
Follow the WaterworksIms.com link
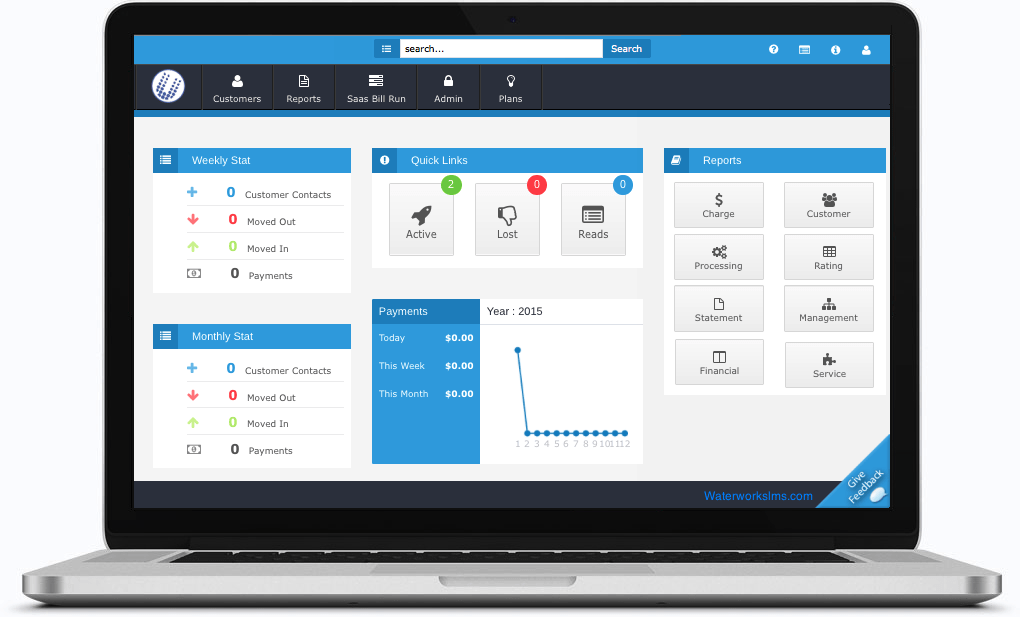tap(758, 496)
